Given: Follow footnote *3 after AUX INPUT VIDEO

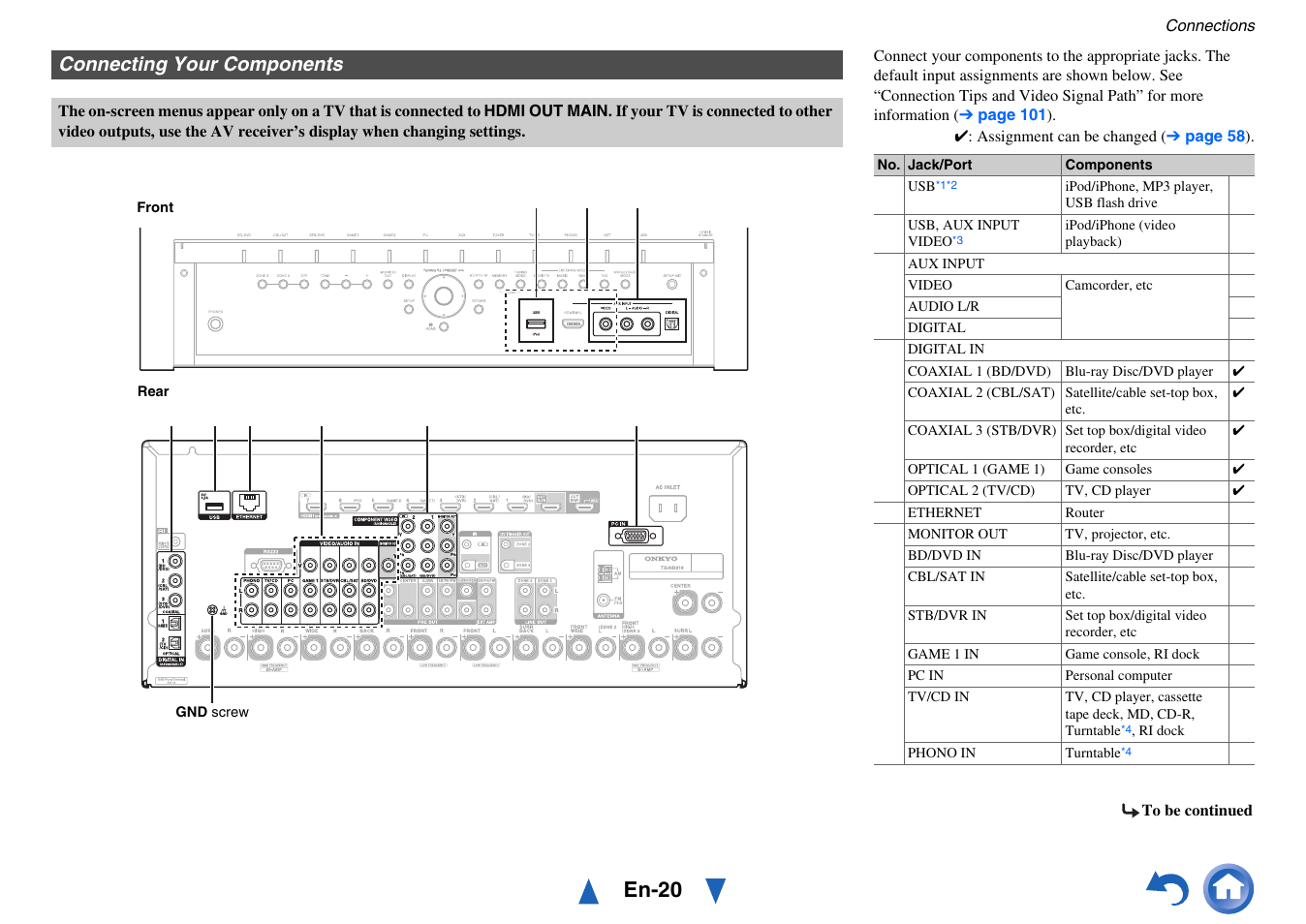Looking at the screenshot, I should pos(957,240).
